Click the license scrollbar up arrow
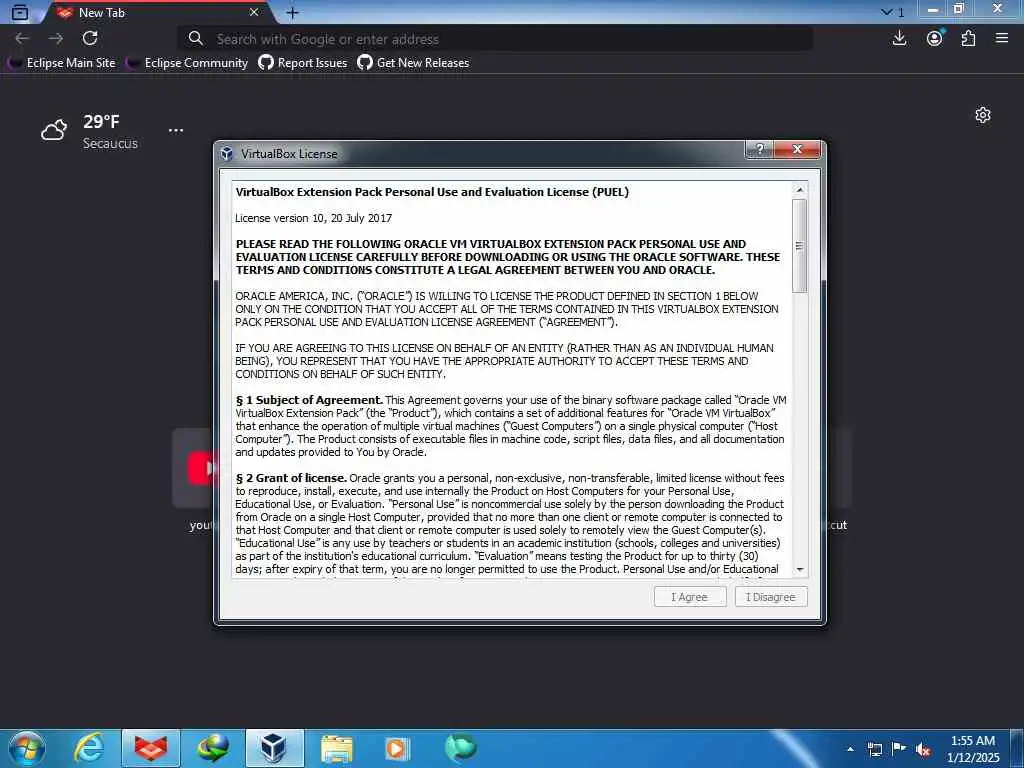 tap(799, 190)
